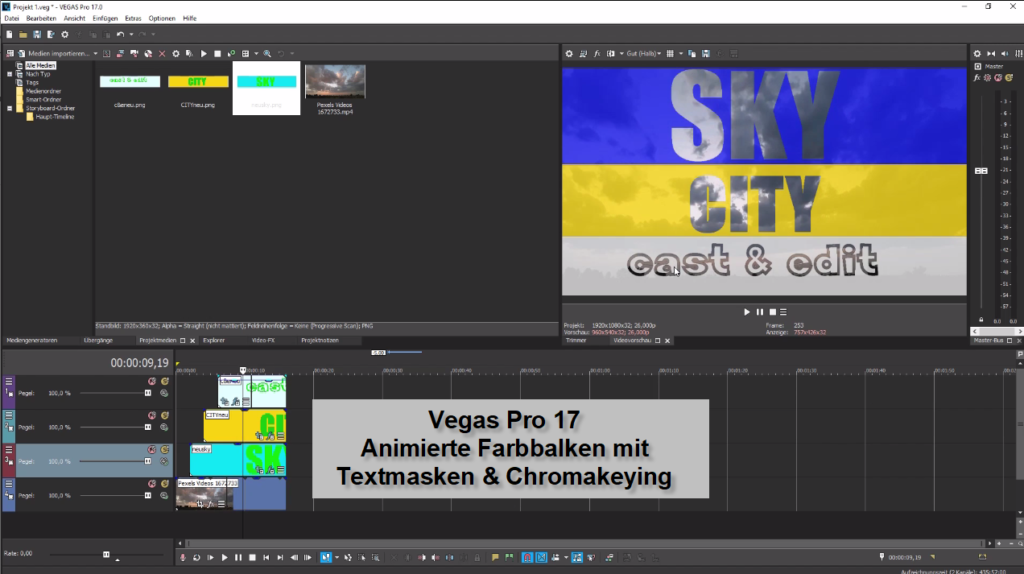This screenshot has width=1024, height=574.
Task: Open the Einfügen menu
Action: [x=104, y=18]
